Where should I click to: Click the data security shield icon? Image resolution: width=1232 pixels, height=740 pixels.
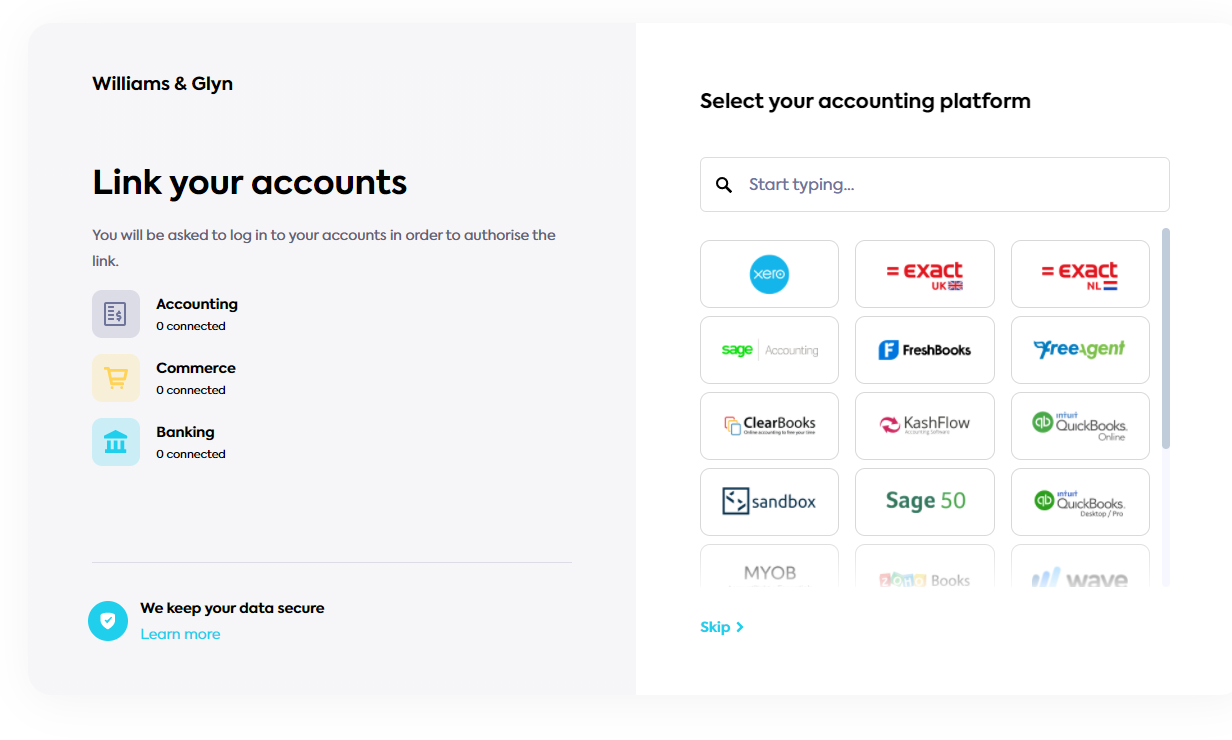[108, 621]
